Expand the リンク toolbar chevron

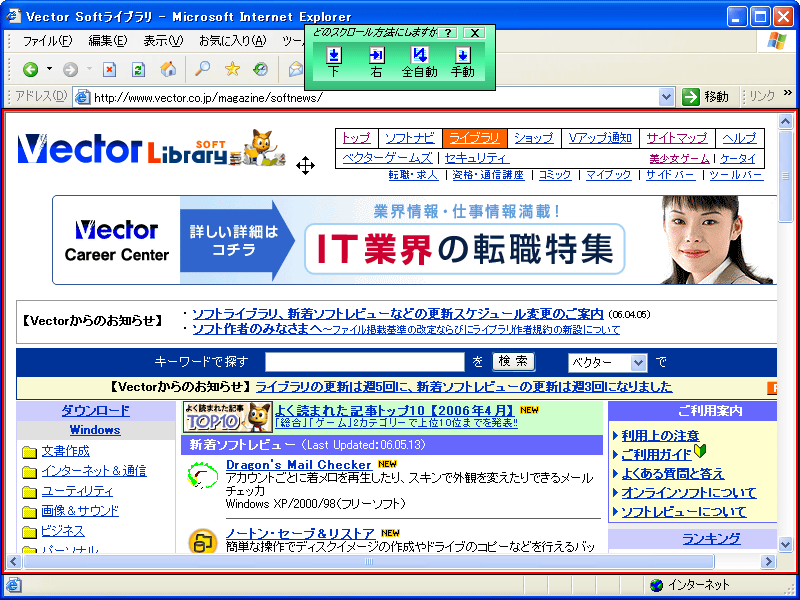click(787, 93)
